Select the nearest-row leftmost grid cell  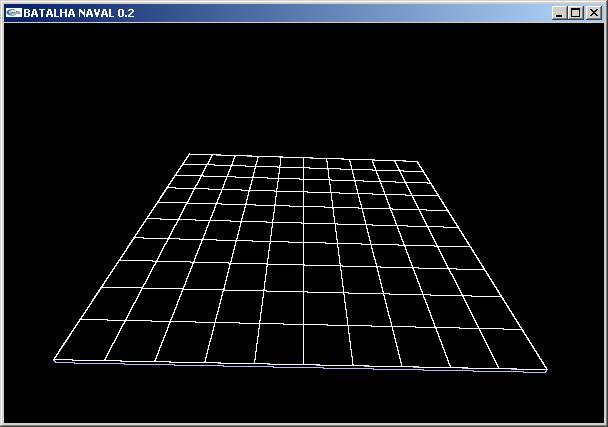(84, 339)
